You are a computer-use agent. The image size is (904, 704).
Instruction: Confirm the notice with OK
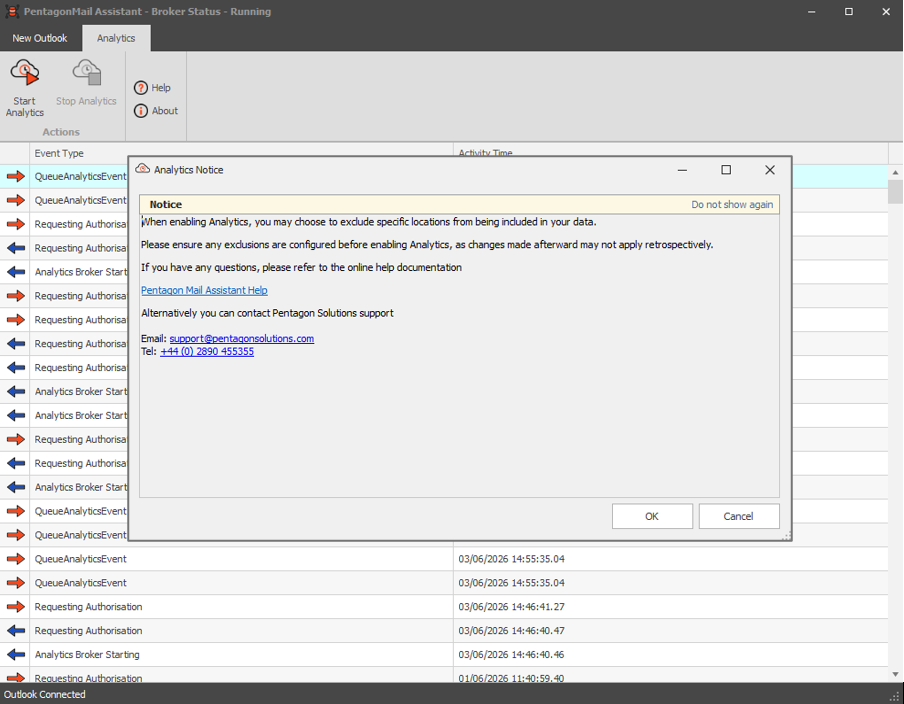652,516
